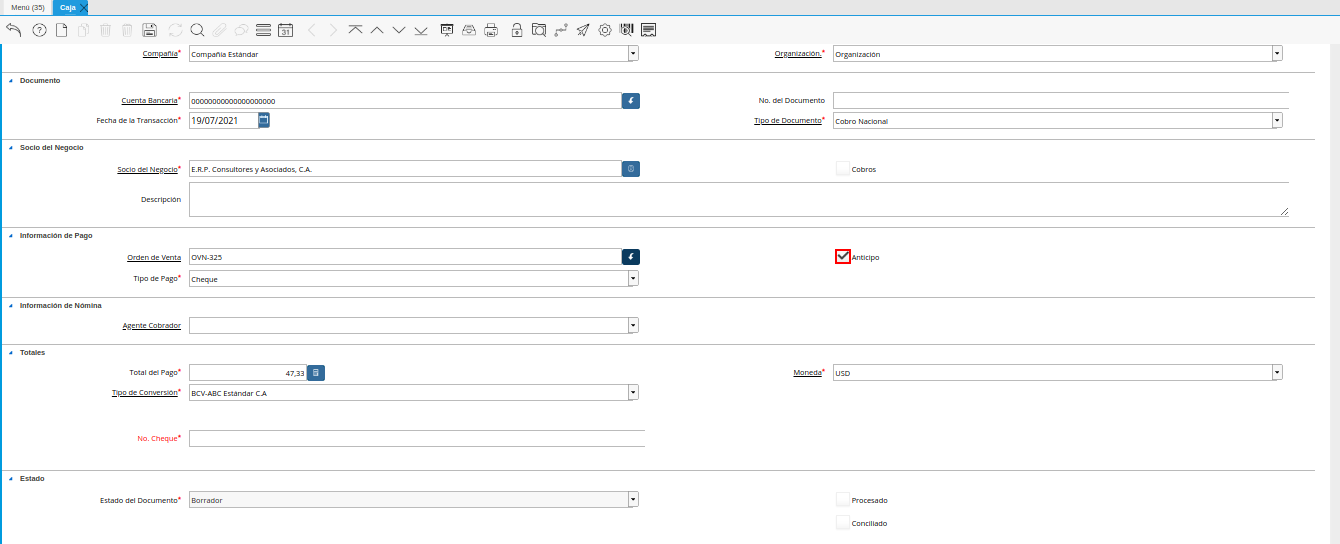The height and width of the screenshot is (544, 1340).
Task: Collapse the Totales section
Action: [11, 352]
